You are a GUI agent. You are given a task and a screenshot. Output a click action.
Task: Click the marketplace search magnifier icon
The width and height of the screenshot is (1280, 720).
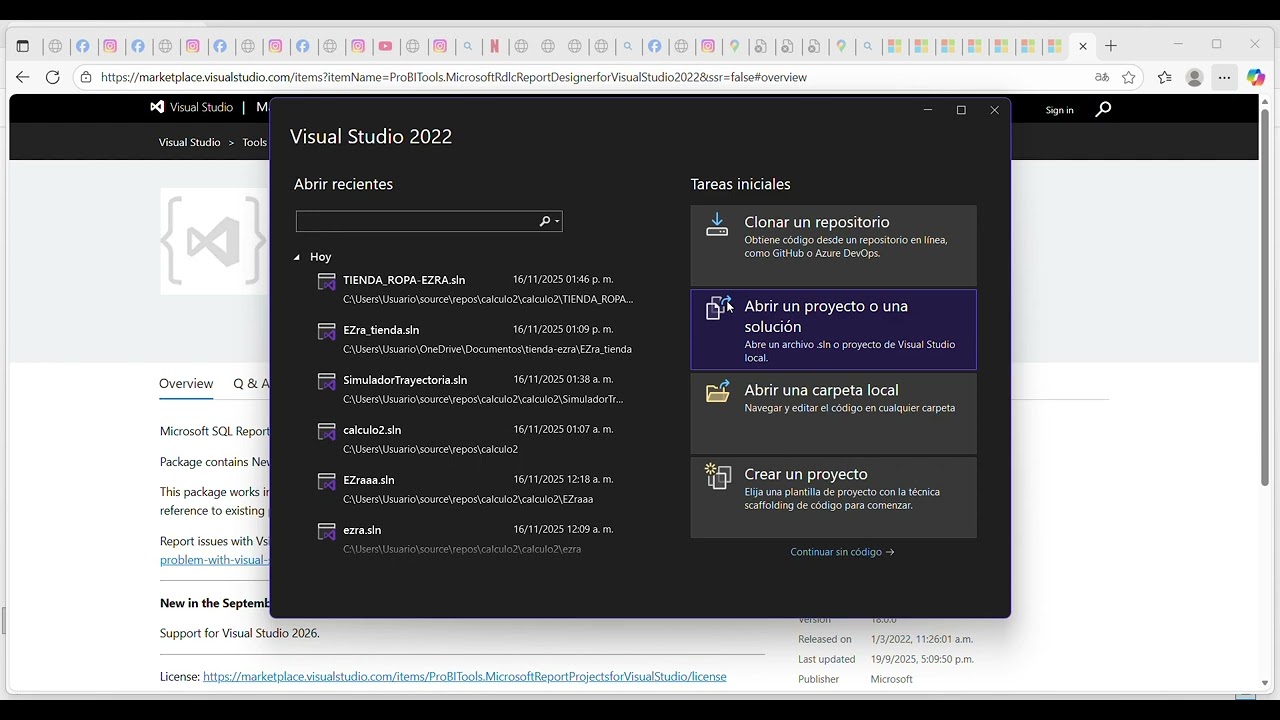pos(1103,109)
